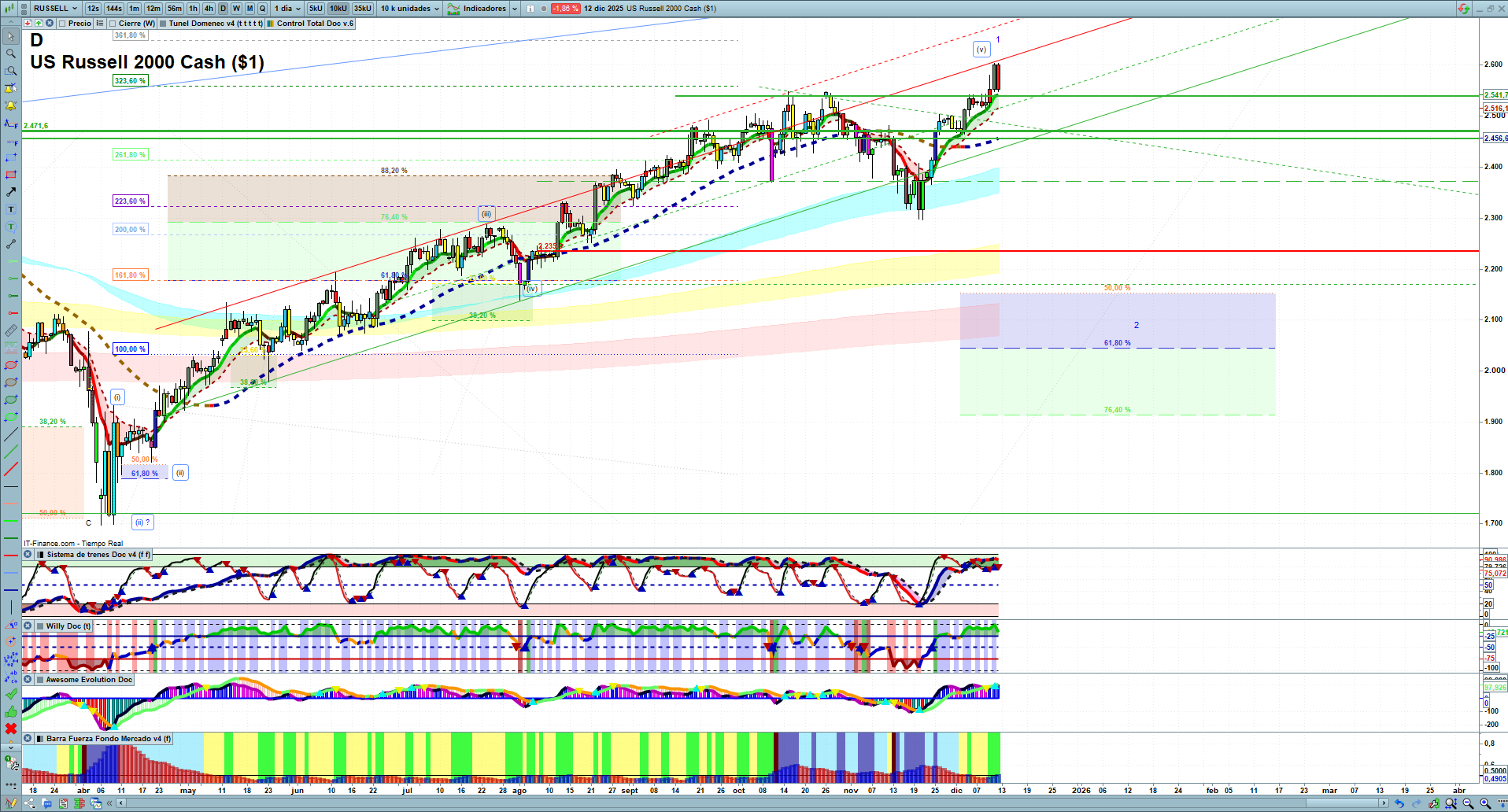The width and height of the screenshot is (1508, 812).
Task: Select the red rectangle drawing tool
Action: (x=11, y=175)
